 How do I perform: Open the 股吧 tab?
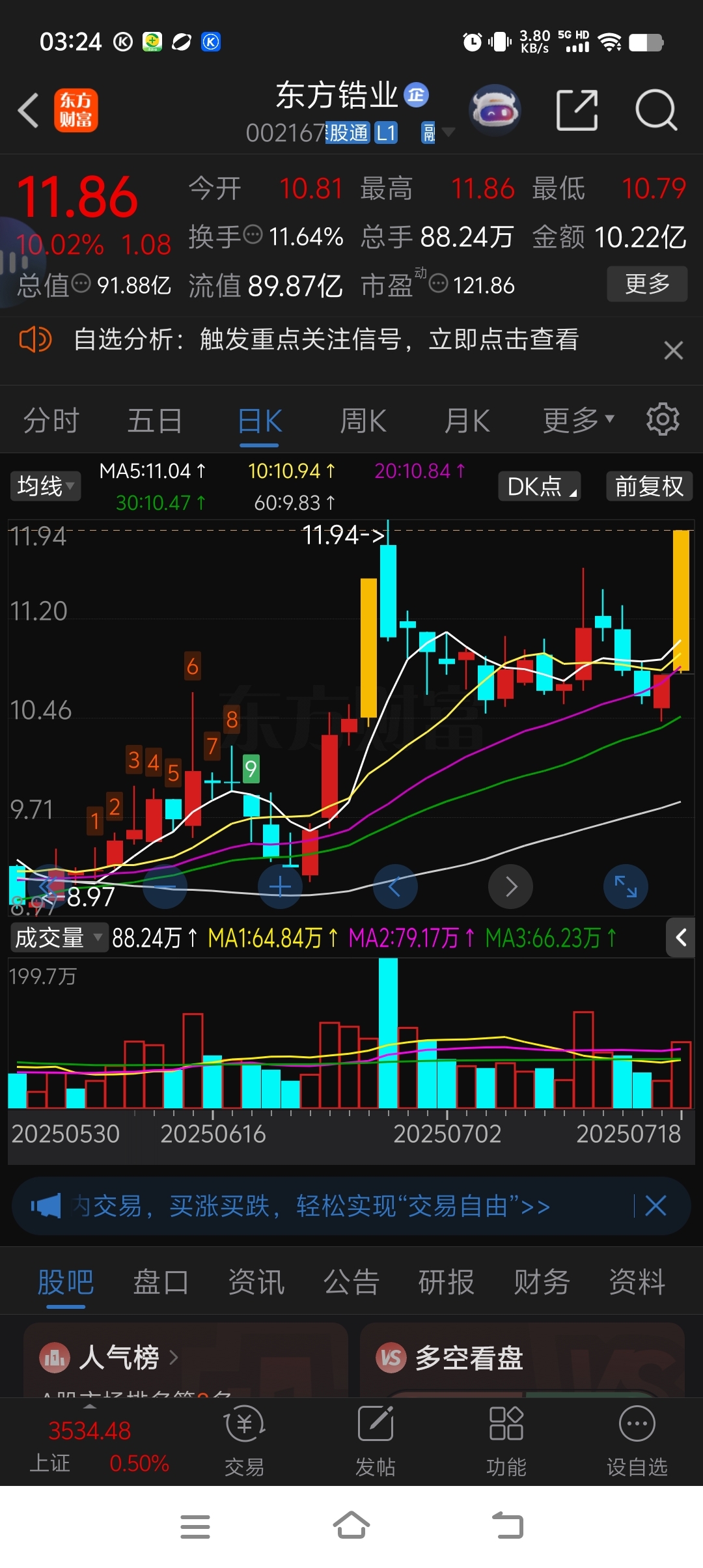coord(66,1282)
